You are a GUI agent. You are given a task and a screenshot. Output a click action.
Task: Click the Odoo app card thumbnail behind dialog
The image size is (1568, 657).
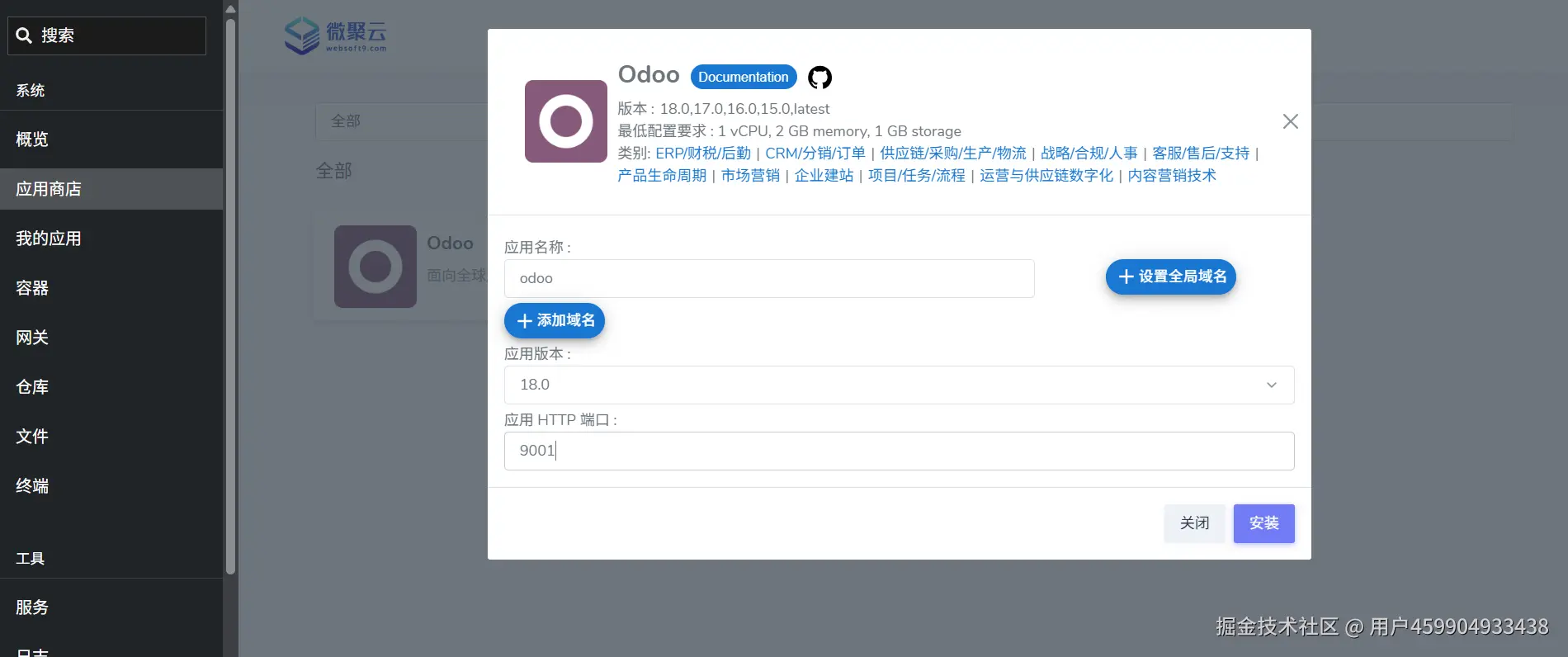pos(375,267)
